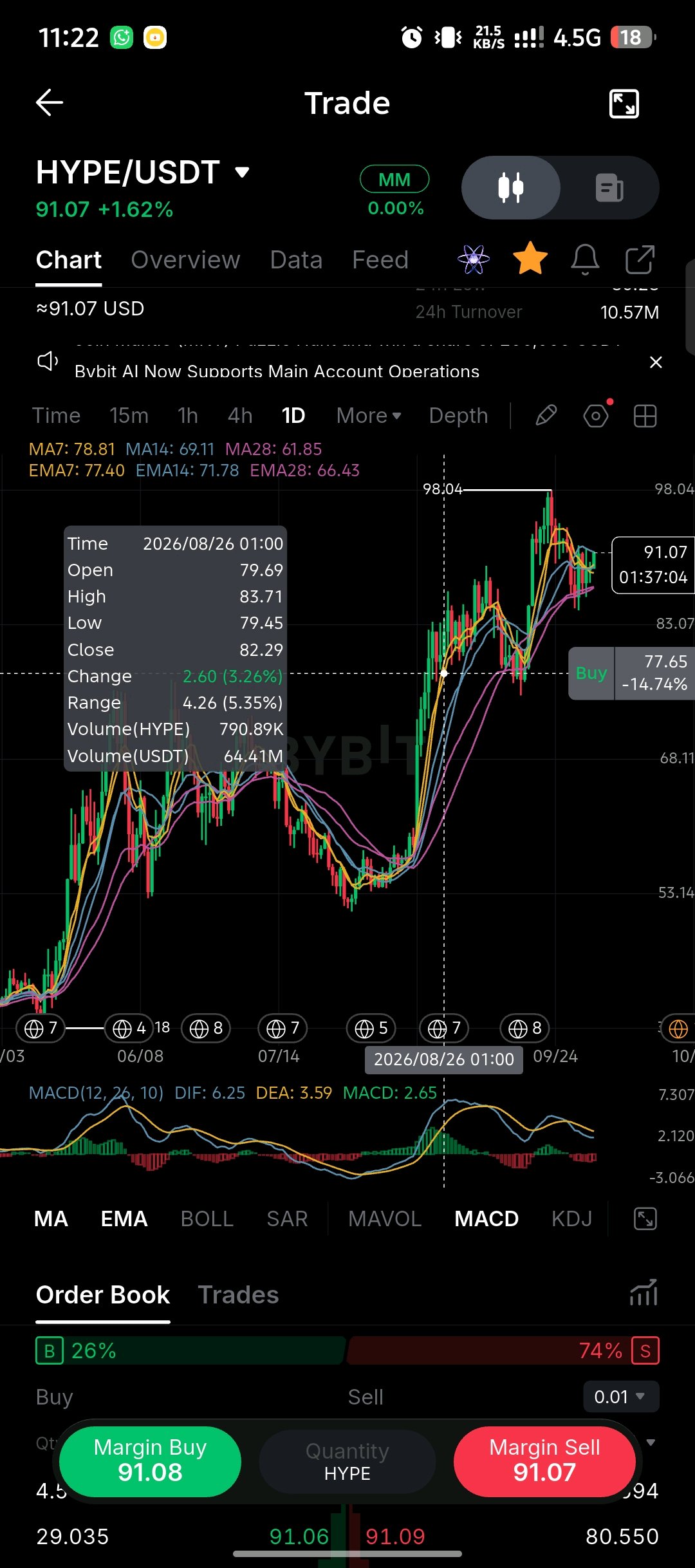695x1568 pixels.
Task: Toggle the favorite star icon
Action: point(530,259)
